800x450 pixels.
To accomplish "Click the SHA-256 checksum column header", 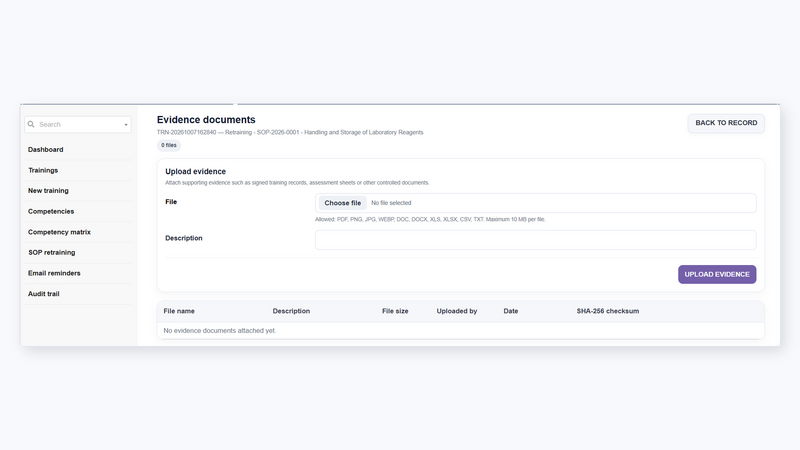I will tap(608, 311).
